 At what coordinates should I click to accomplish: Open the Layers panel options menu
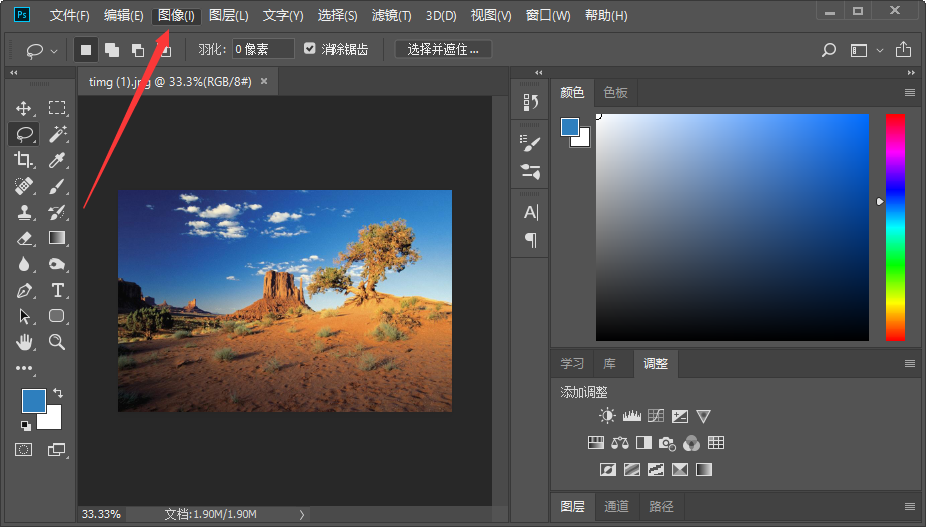pos(909,506)
